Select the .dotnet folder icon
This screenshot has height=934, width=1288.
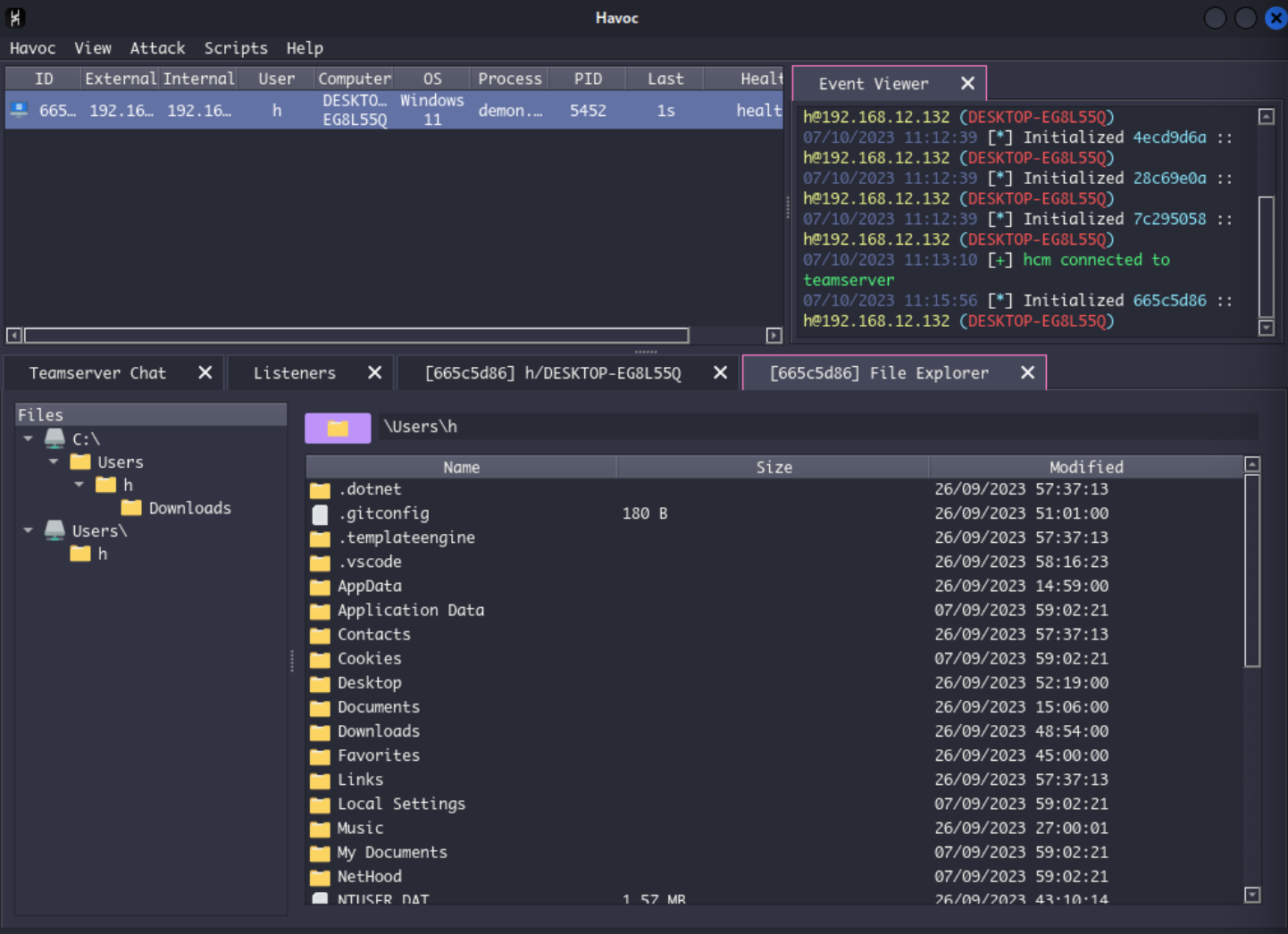click(320, 490)
